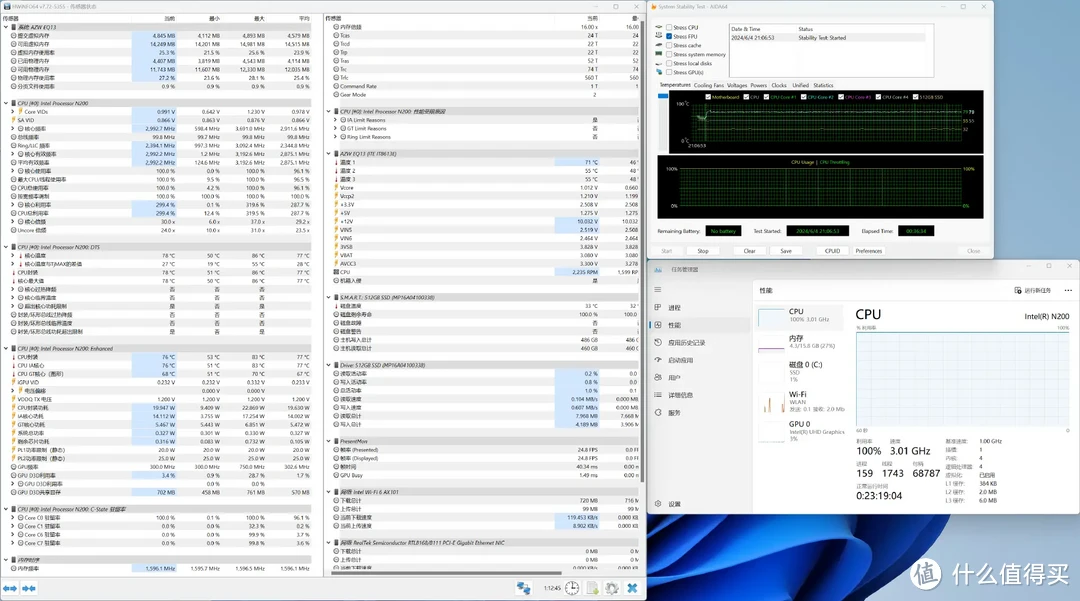Close HWiNFO sensors with blue X icon
This screenshot has width=1080, height=601.
632,588
